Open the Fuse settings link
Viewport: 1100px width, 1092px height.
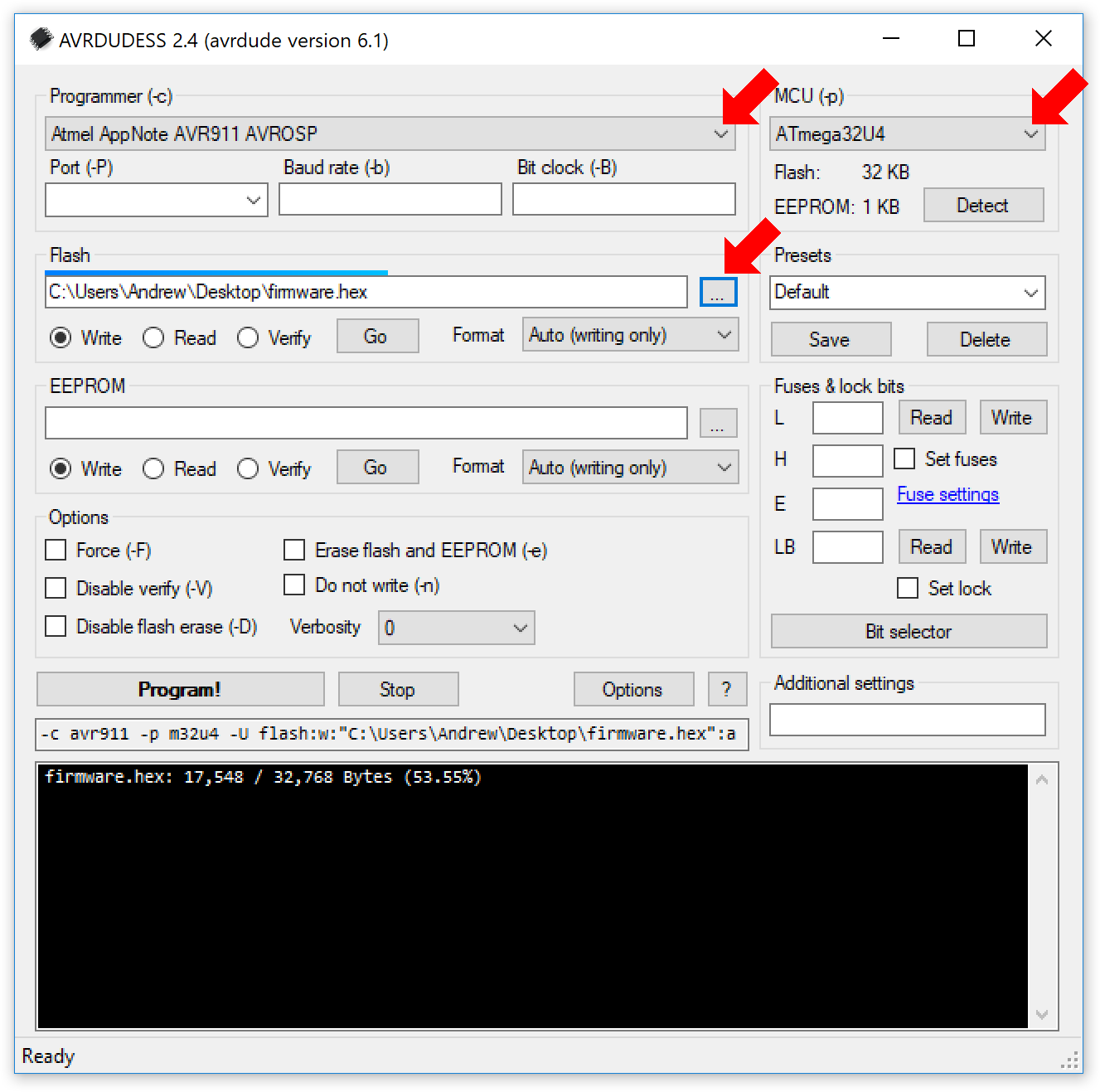[x=947, y=494]
